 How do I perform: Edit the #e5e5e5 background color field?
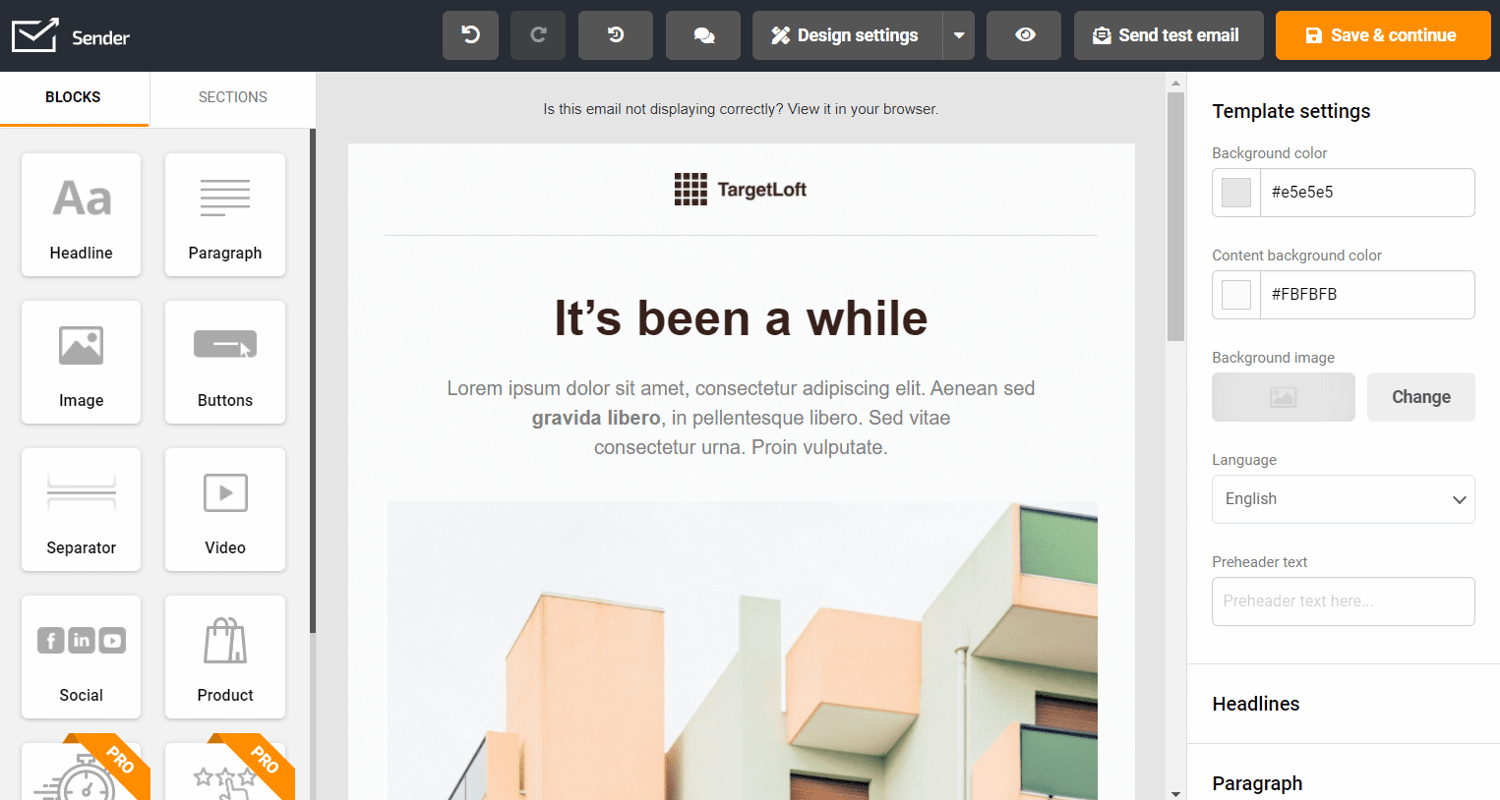[x=1367, y=192]
